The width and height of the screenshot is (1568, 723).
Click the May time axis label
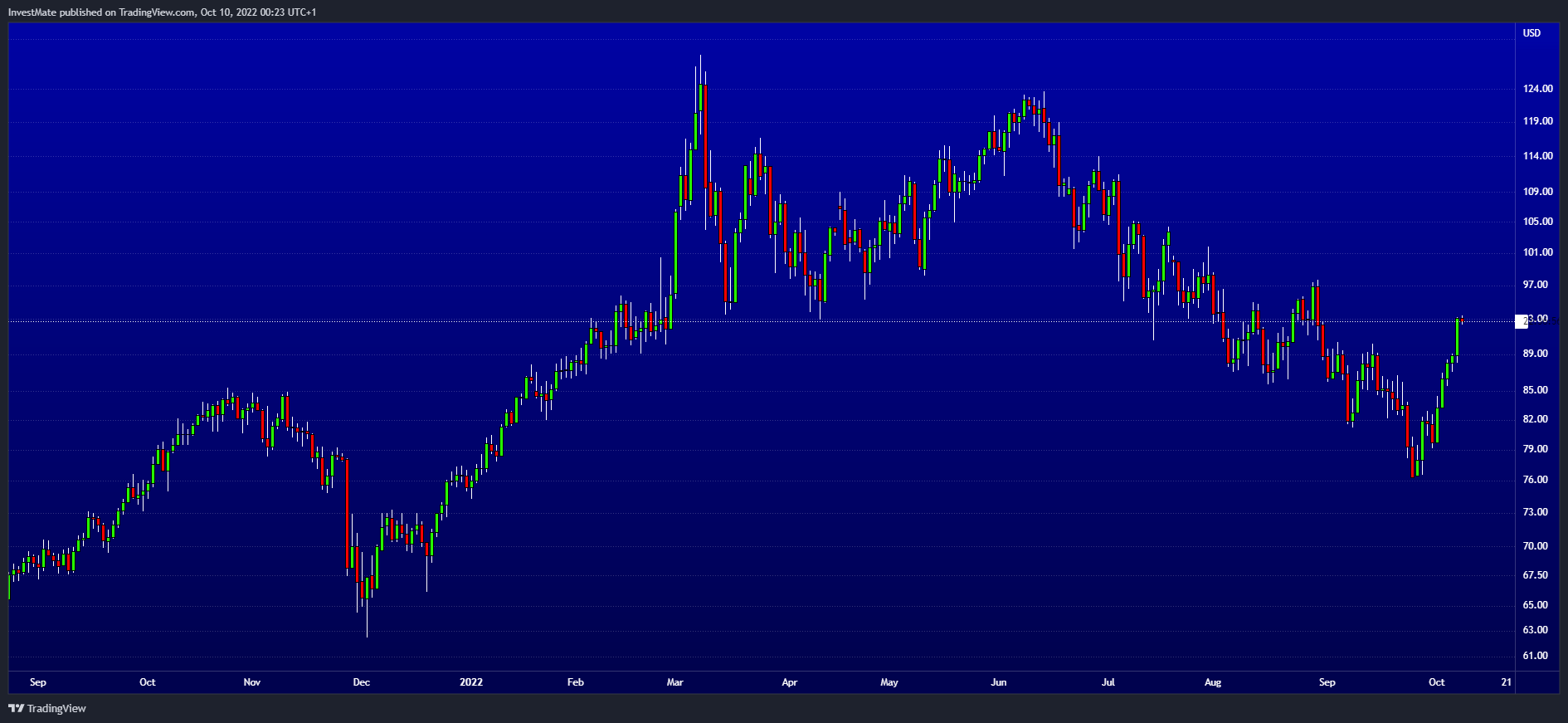pos(889,682)
